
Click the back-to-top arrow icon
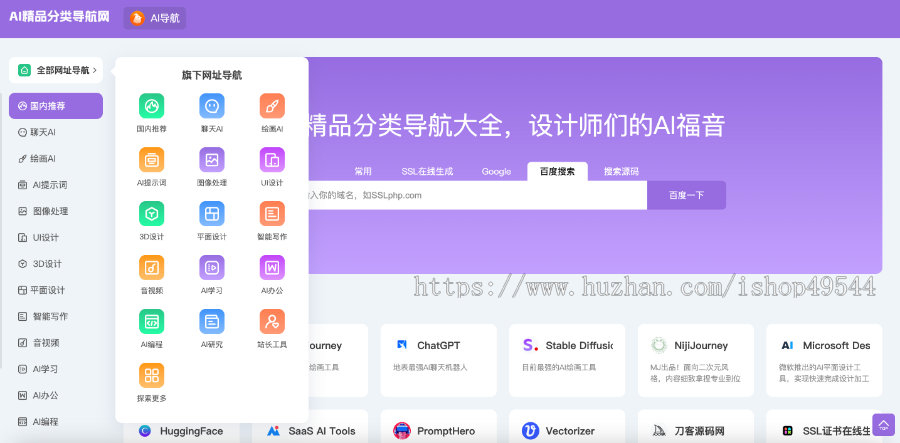click(883, 425)
